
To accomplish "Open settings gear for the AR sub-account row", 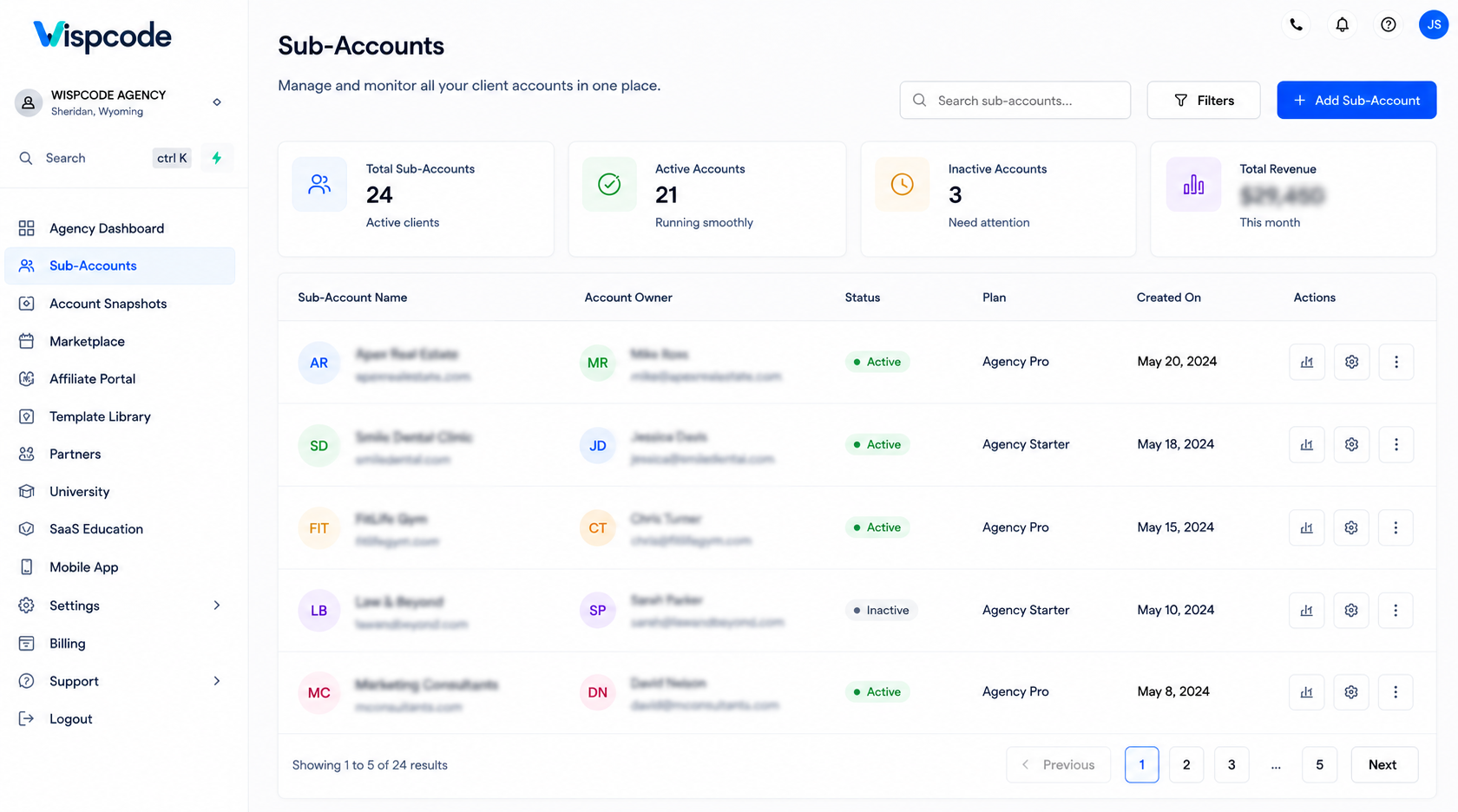I will click(1351, 362).
